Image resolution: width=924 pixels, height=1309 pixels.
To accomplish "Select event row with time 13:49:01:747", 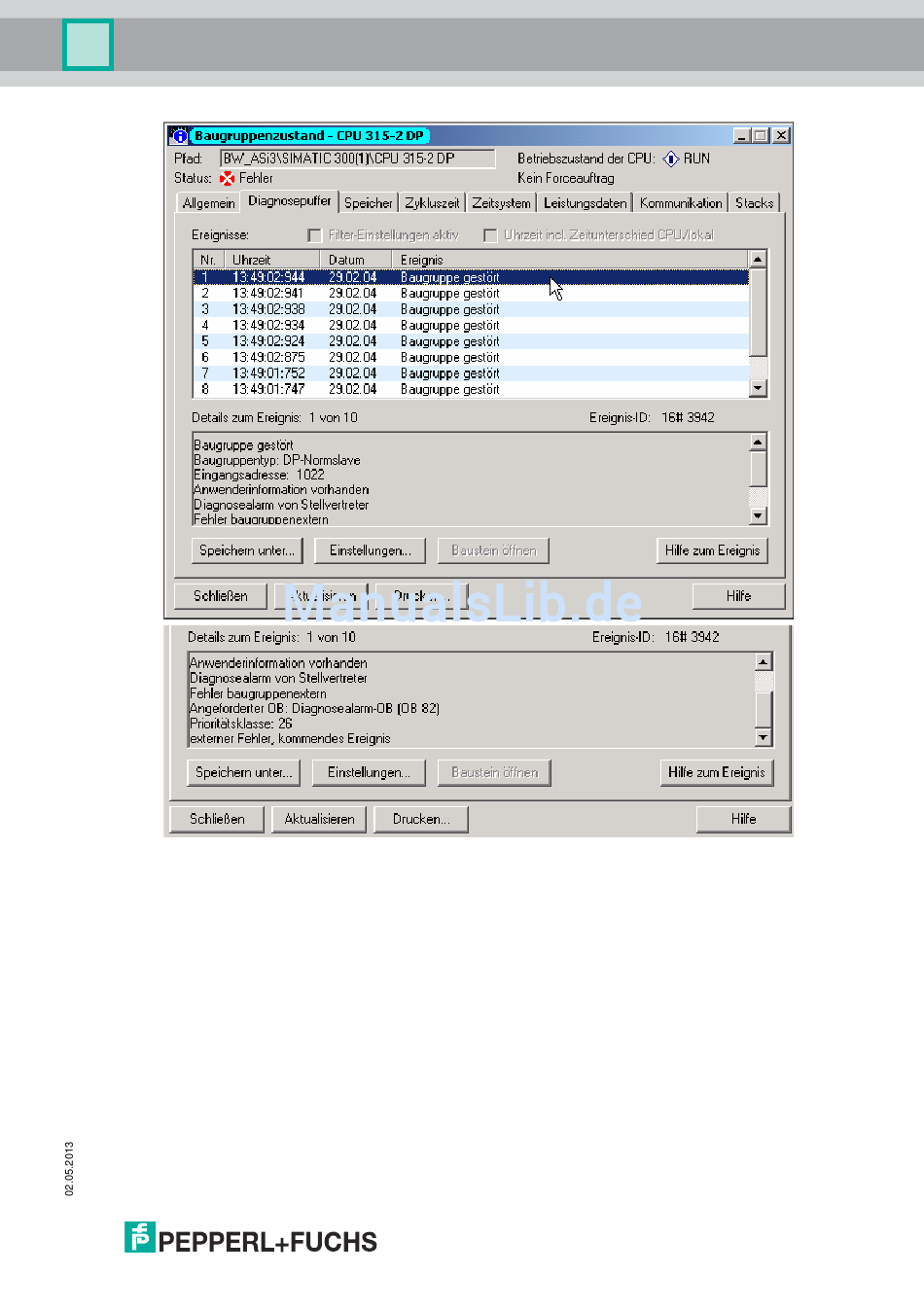I will [x=471, y=389].
